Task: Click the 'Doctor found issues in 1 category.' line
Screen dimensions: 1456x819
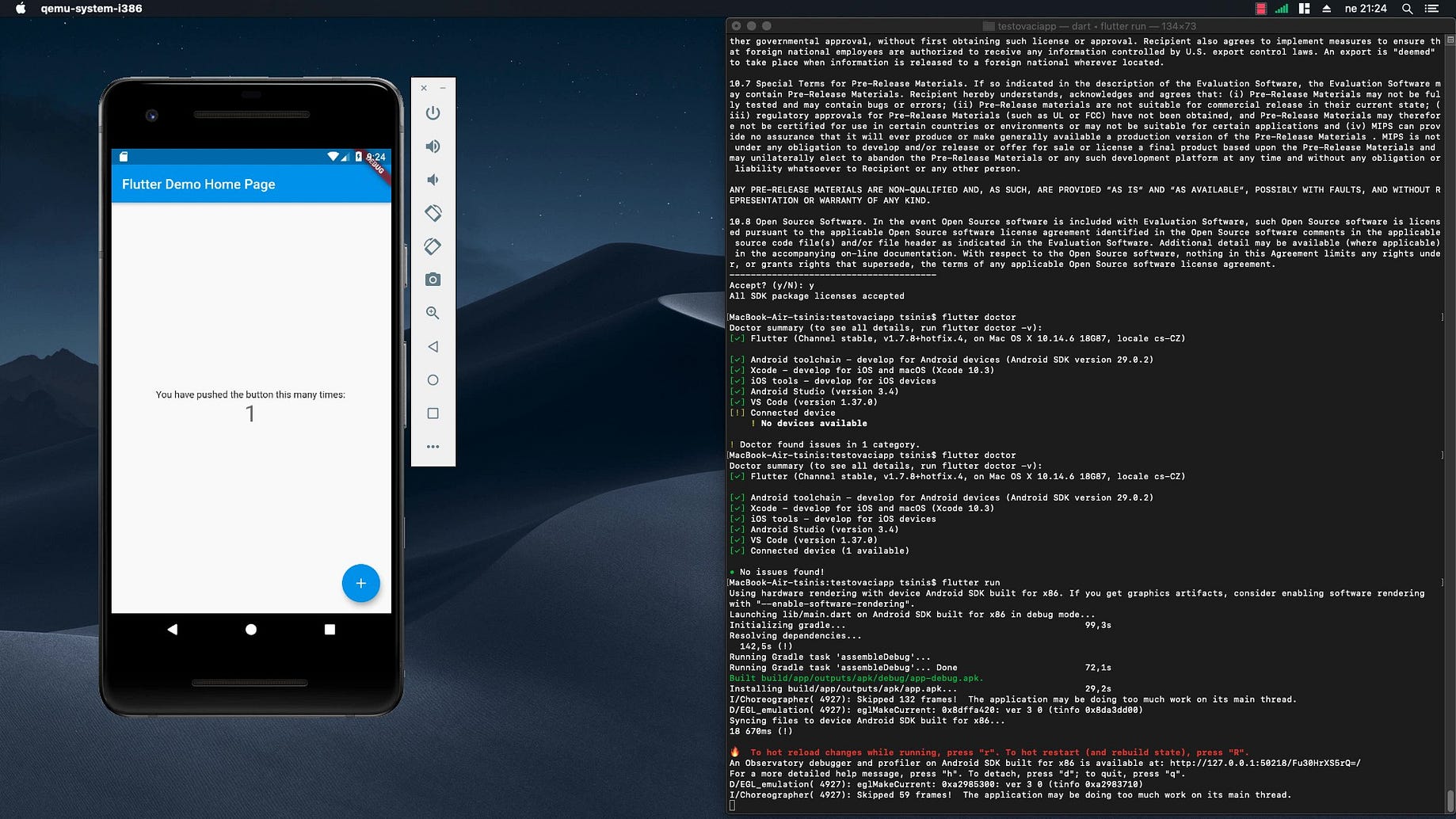Action: pyautogui.click(x=825, y=444)
